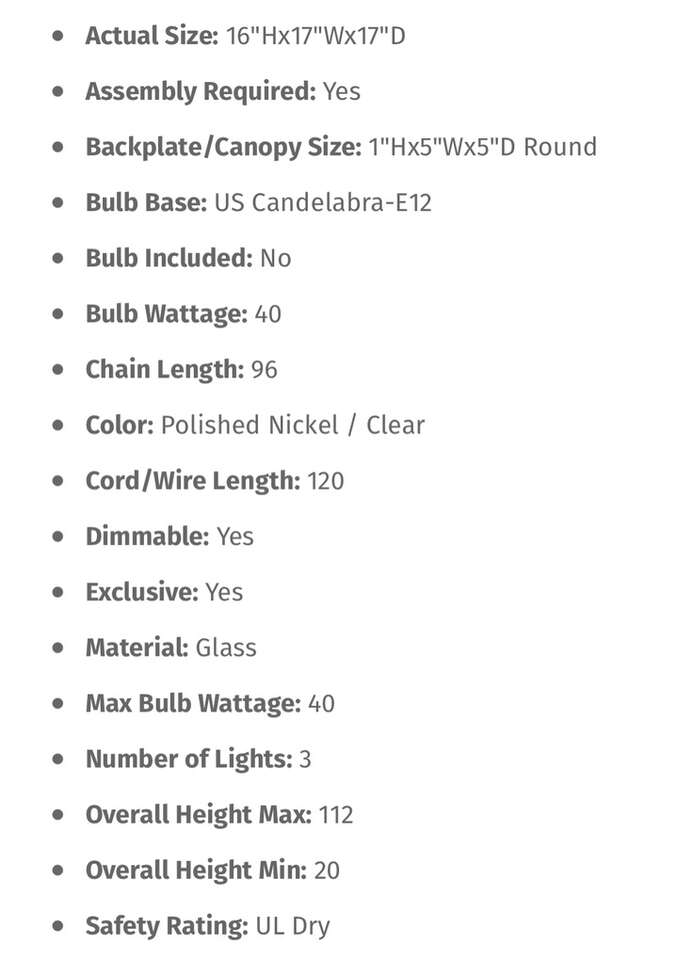
Task: Click the "Color" specification label
Action: (x=119, y=425)
